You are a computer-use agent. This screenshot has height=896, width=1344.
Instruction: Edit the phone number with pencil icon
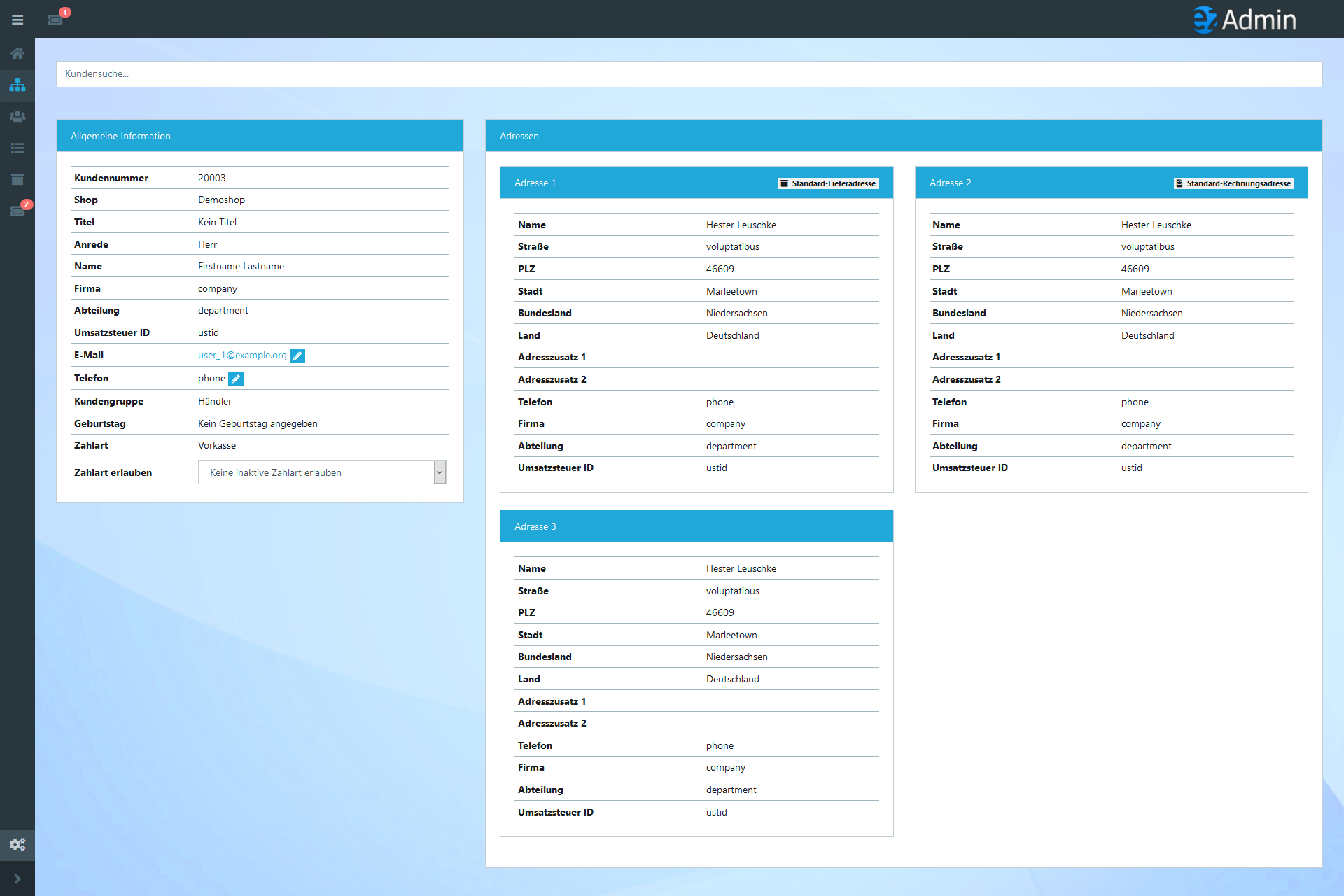click(x=236, y=379)
